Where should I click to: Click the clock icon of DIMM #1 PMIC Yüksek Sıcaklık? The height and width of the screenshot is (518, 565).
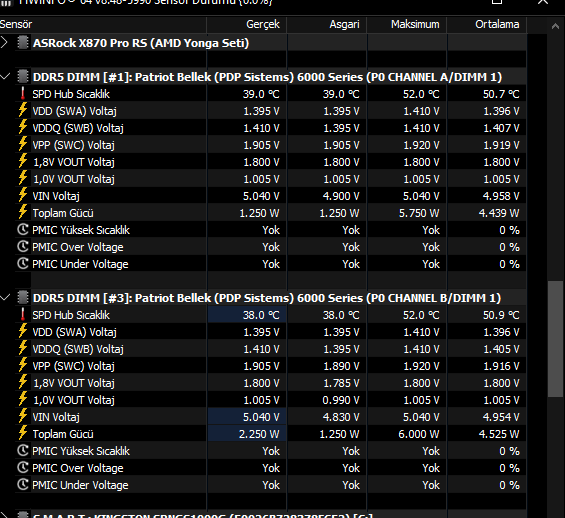[23, 229]
